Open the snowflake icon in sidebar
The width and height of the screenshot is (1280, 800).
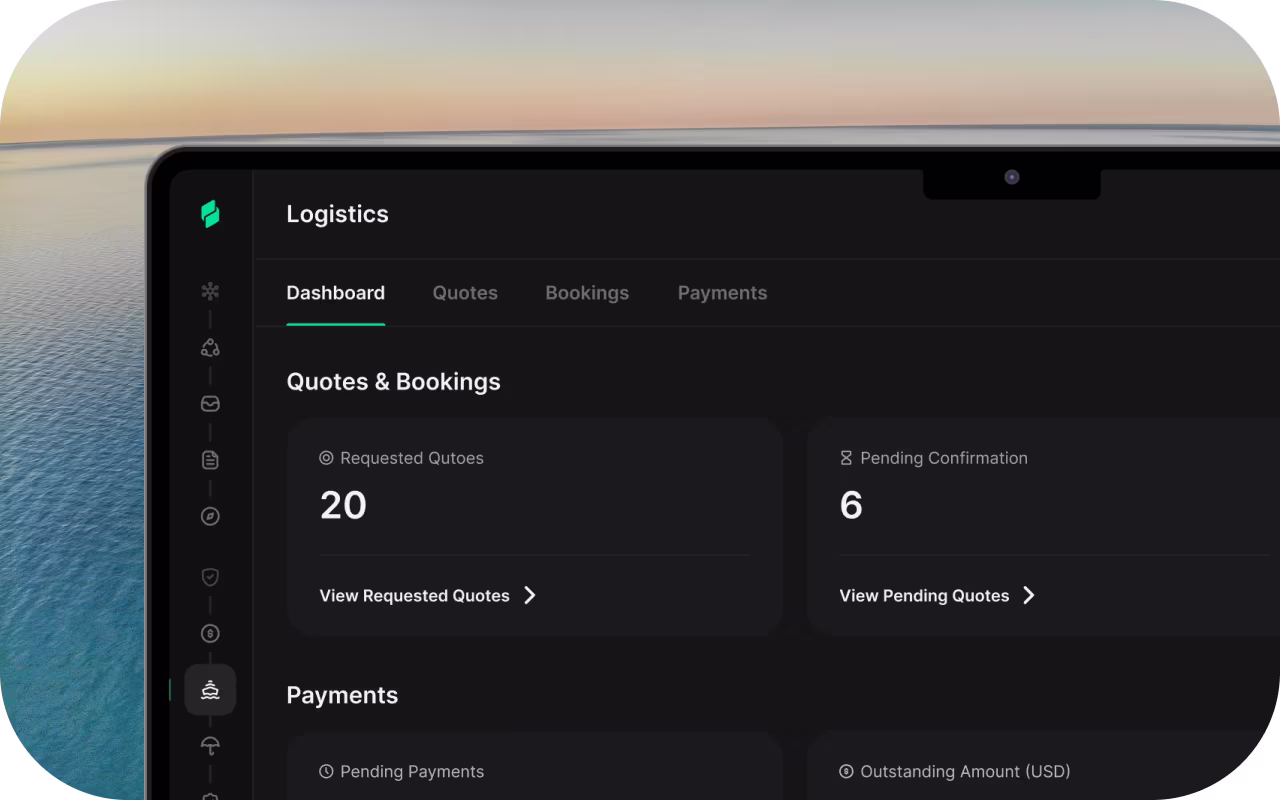point(210,292)
